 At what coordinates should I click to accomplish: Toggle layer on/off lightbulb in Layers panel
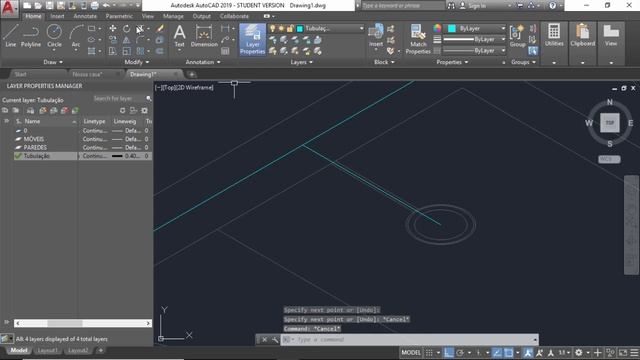pos(273,29)
